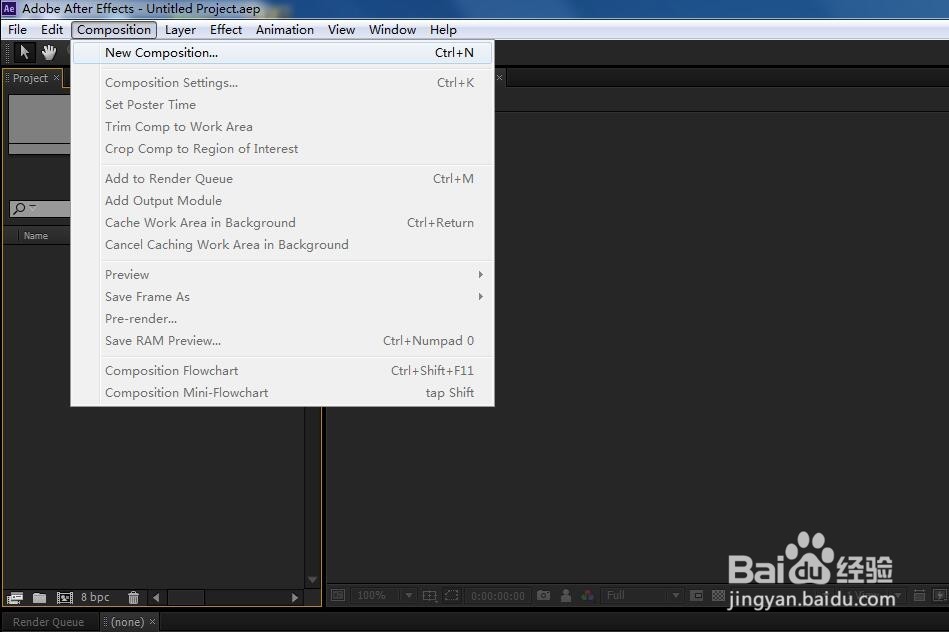Take a snapshot with the camera icon

543,596
